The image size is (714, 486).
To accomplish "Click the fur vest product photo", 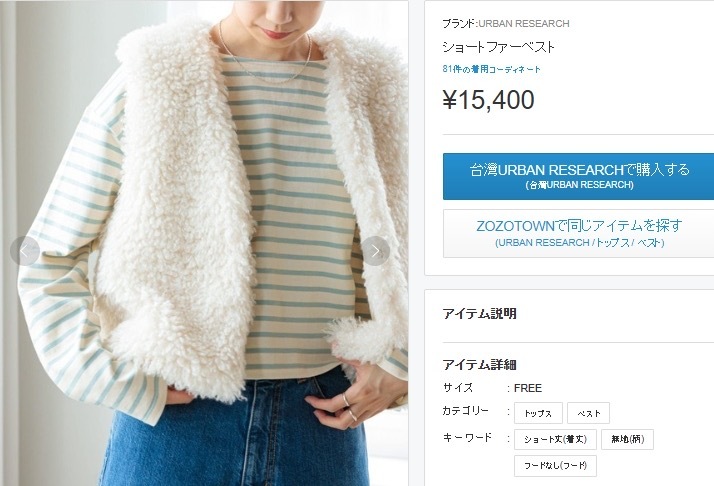I will tap(204, 243).
